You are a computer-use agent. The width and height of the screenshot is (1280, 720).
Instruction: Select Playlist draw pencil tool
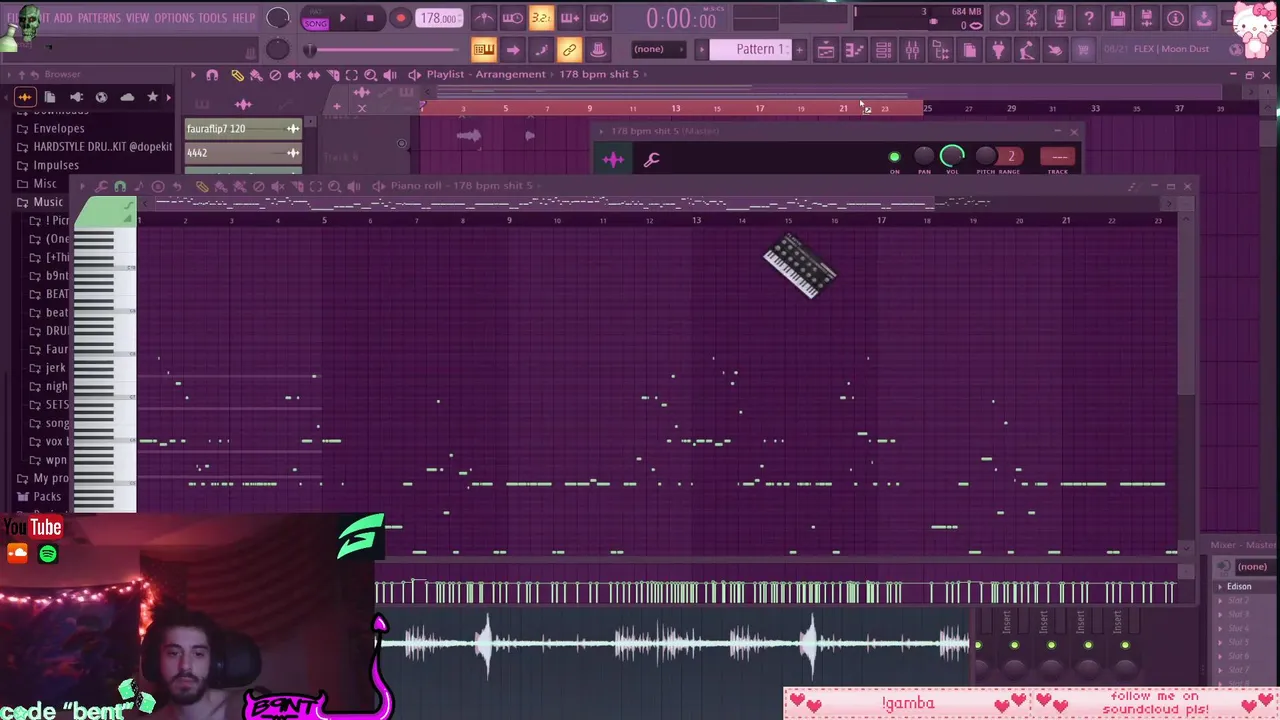(x=237, y=75)
